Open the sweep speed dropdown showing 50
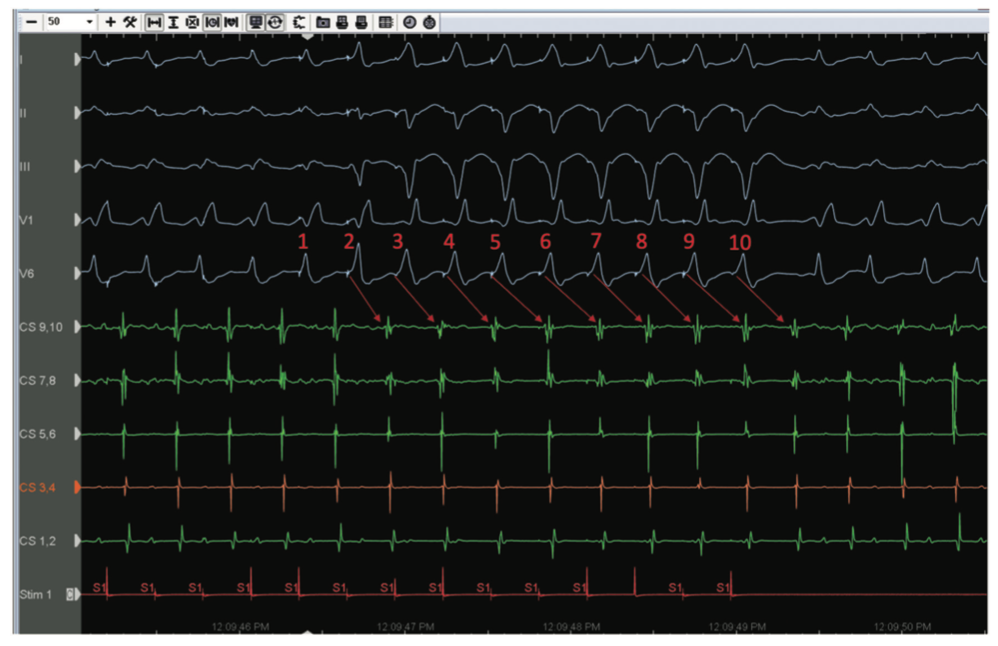 (90, 21)
